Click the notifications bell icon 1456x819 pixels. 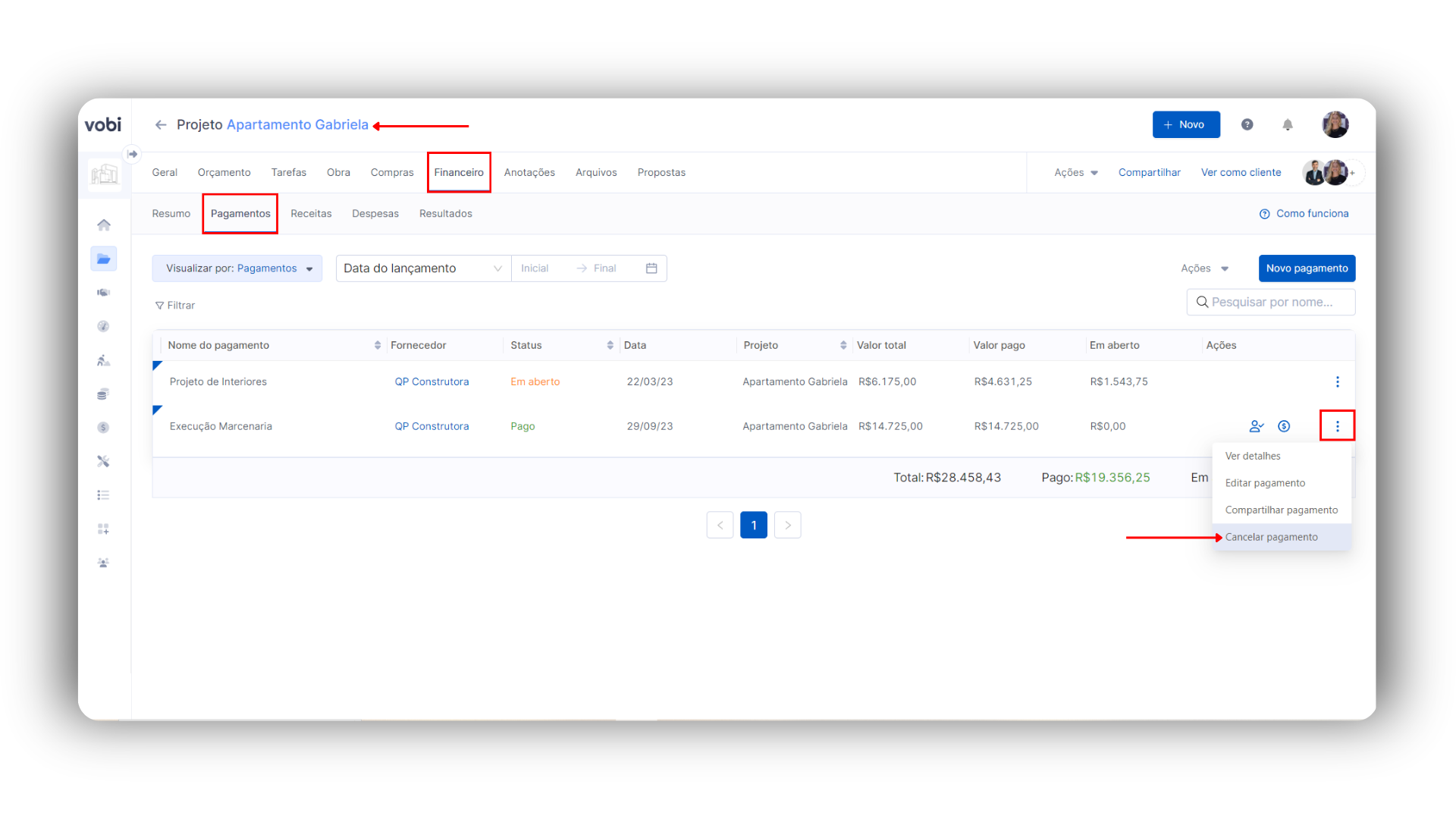tap(1287, 125)
